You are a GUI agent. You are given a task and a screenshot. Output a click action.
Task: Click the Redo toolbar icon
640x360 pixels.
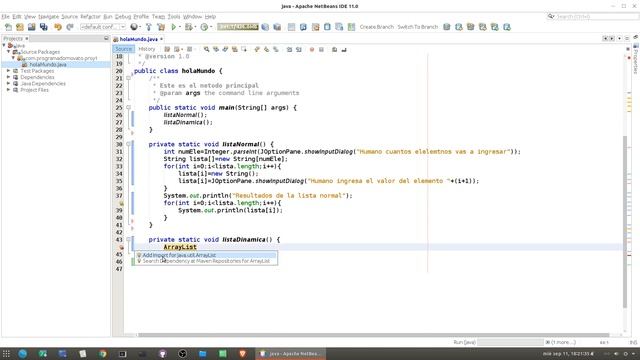click(70, 27)
